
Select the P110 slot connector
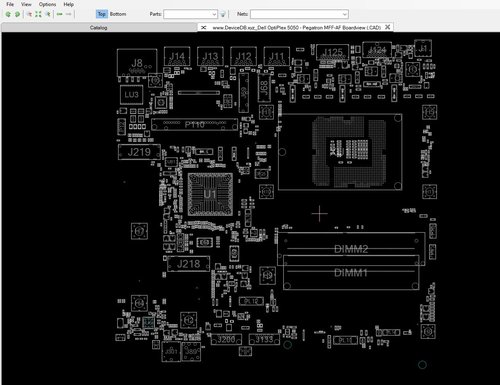[195, 124]
